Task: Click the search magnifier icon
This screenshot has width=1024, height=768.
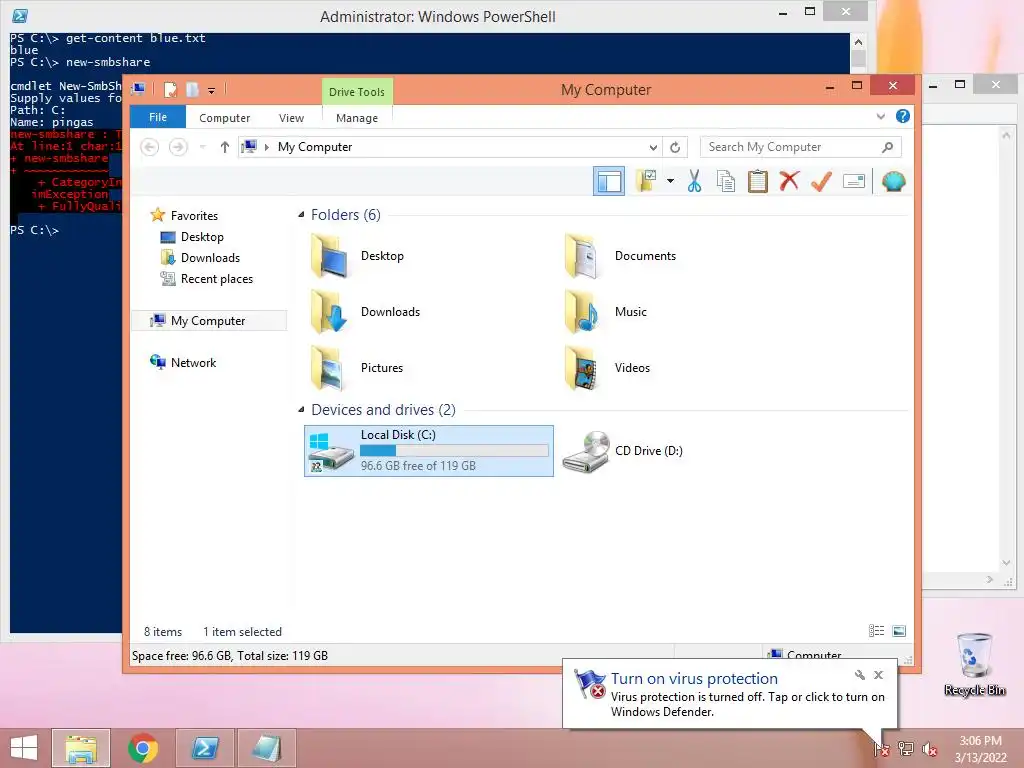Action: (x=887, y=147)
